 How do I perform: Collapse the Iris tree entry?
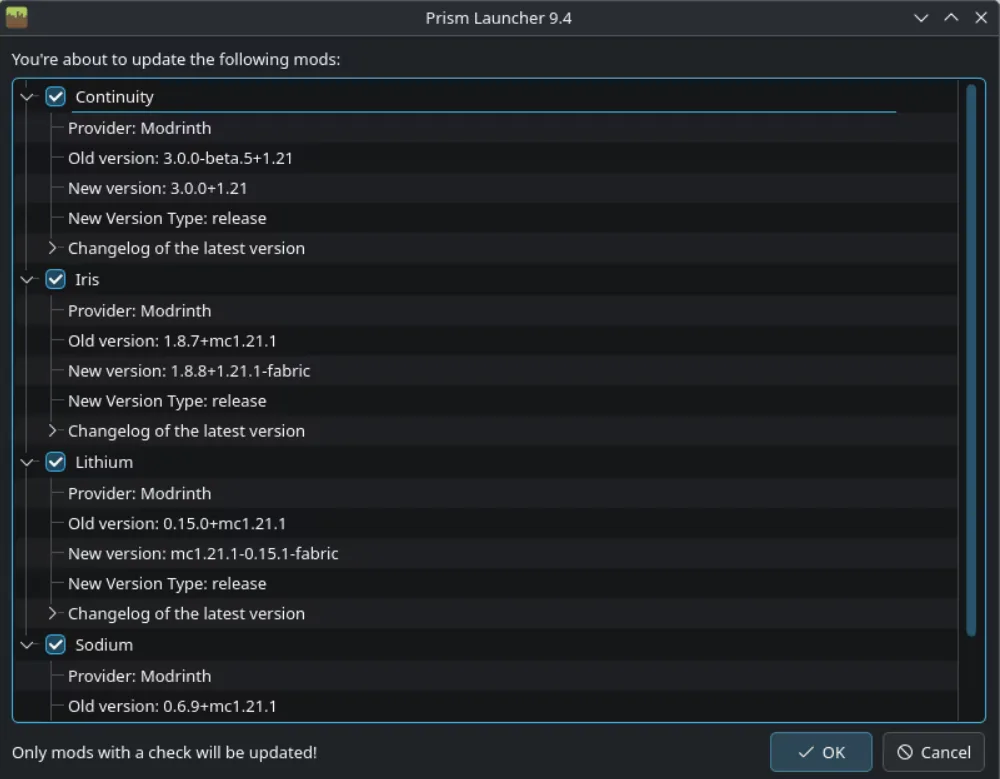(27, 279)
